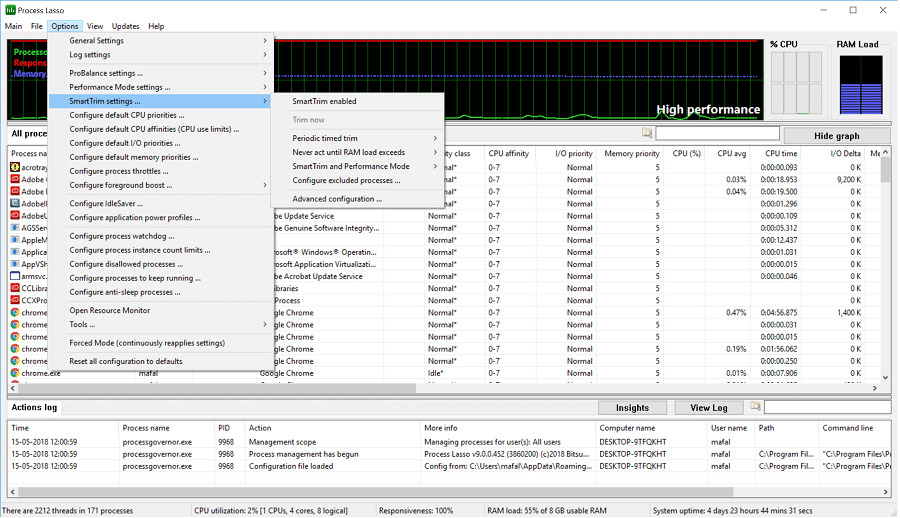This screenshot has width=900, height=518.
Task: Click the View Log button
Action: (x=708, y=407)
